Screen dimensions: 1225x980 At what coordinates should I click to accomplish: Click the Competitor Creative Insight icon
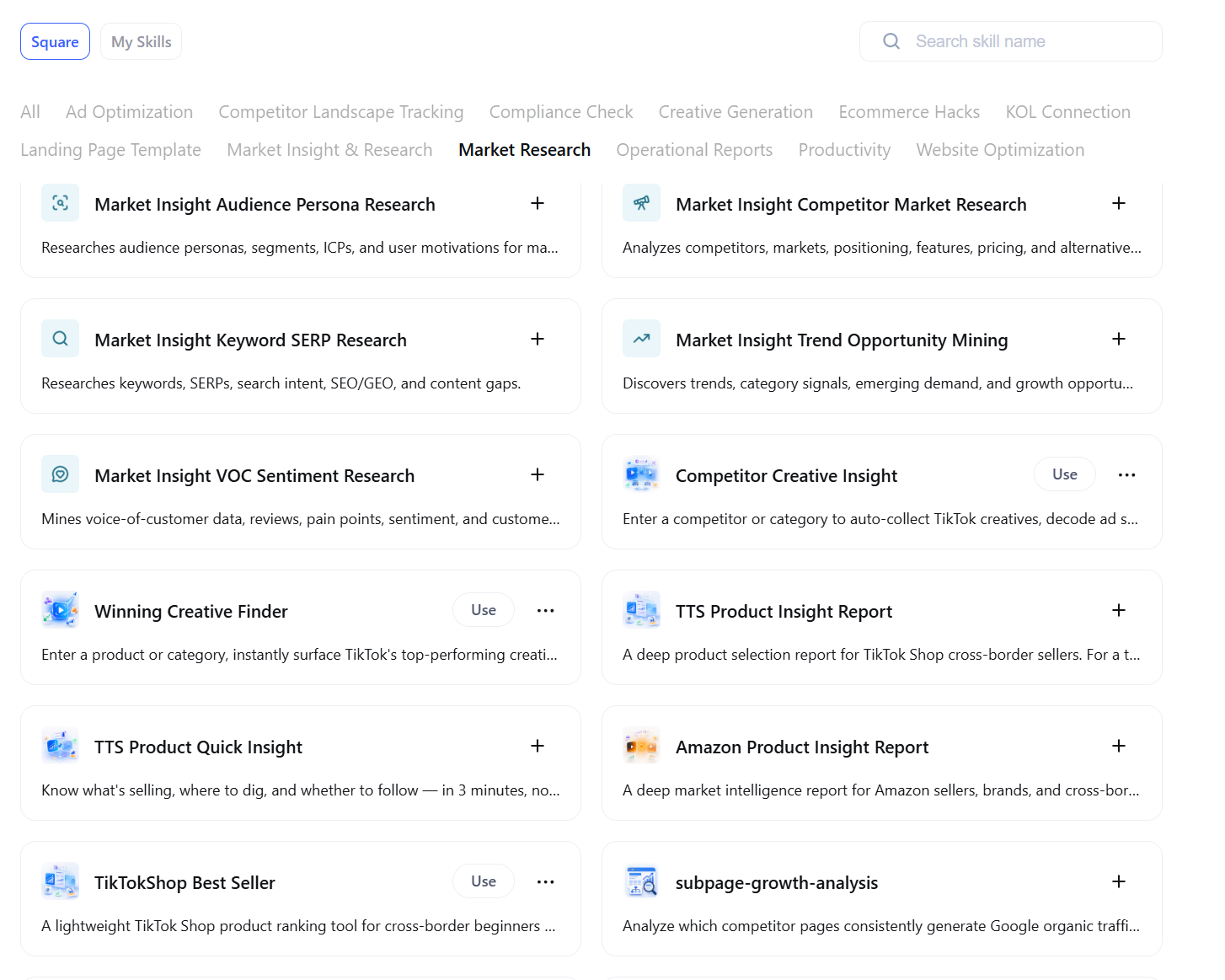(641, 474)
